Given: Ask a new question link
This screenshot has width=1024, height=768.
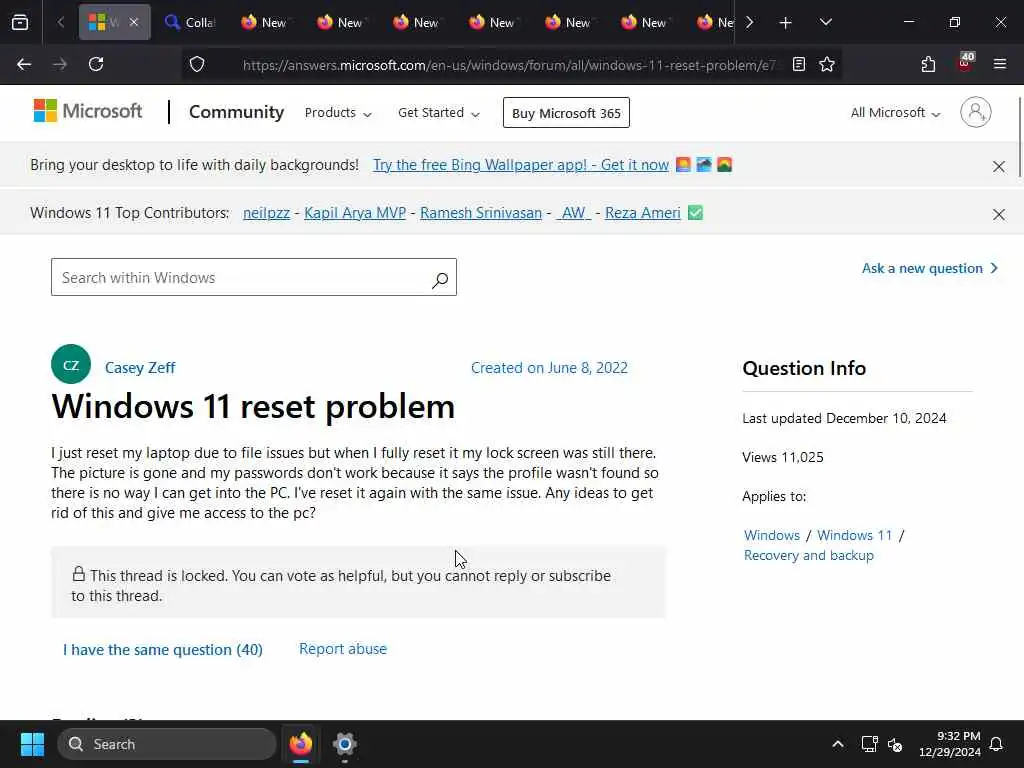Looking at the screenshot, I should pyautogui.click(x=929, y=268).
